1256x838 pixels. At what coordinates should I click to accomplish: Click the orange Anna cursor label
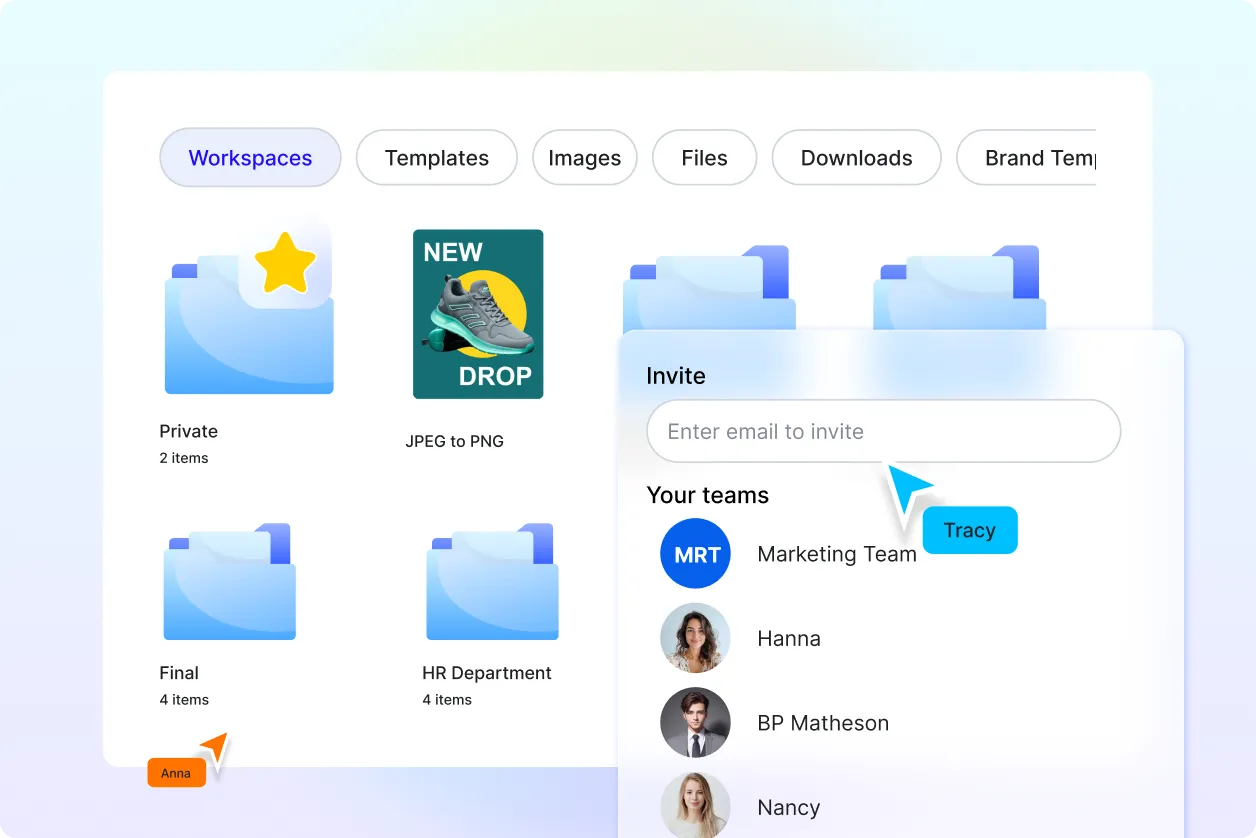tap(176, 773)
